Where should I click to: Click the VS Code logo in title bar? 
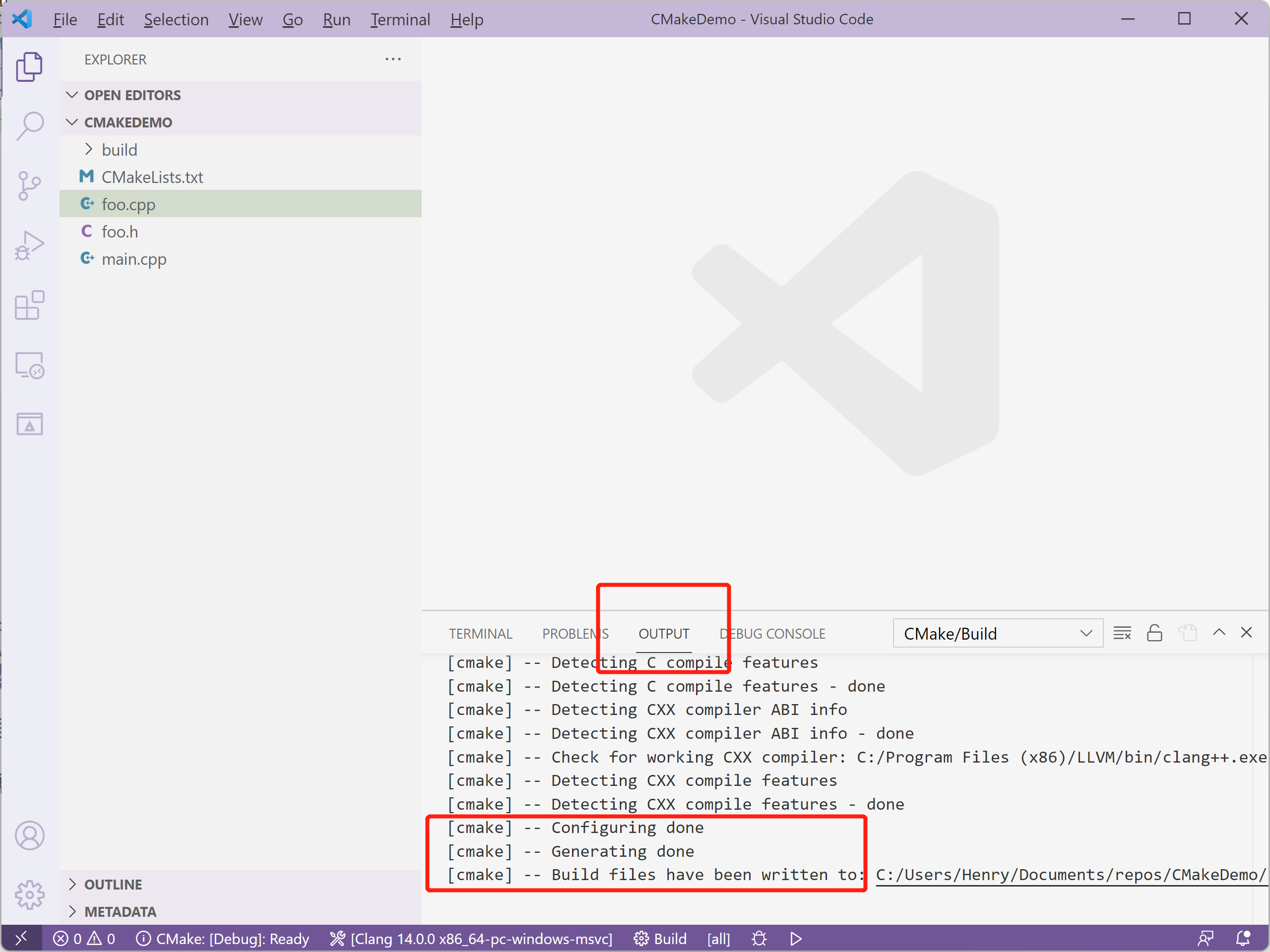22,19
